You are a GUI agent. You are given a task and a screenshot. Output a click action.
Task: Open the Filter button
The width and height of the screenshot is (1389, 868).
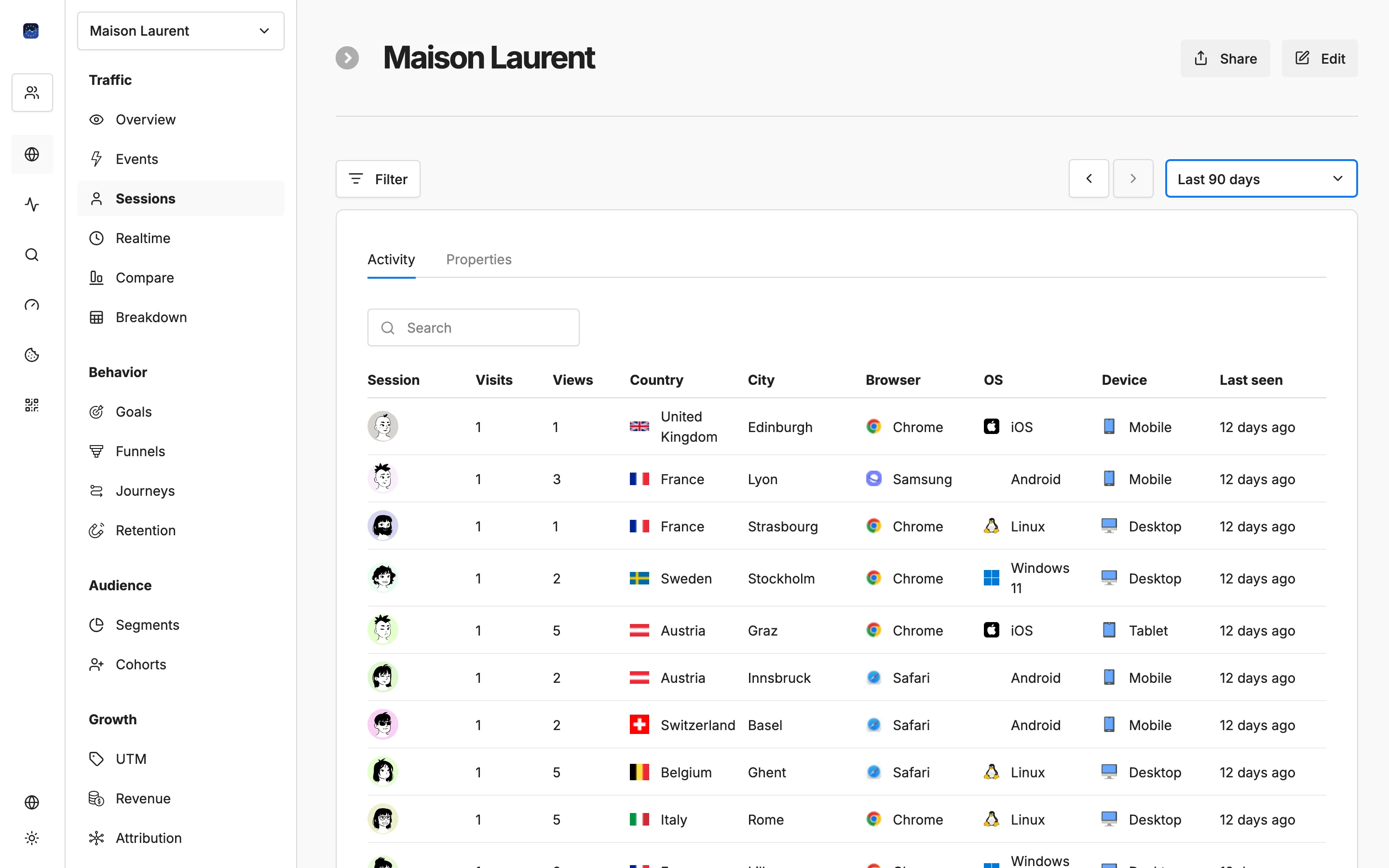[x=378, y=179]
